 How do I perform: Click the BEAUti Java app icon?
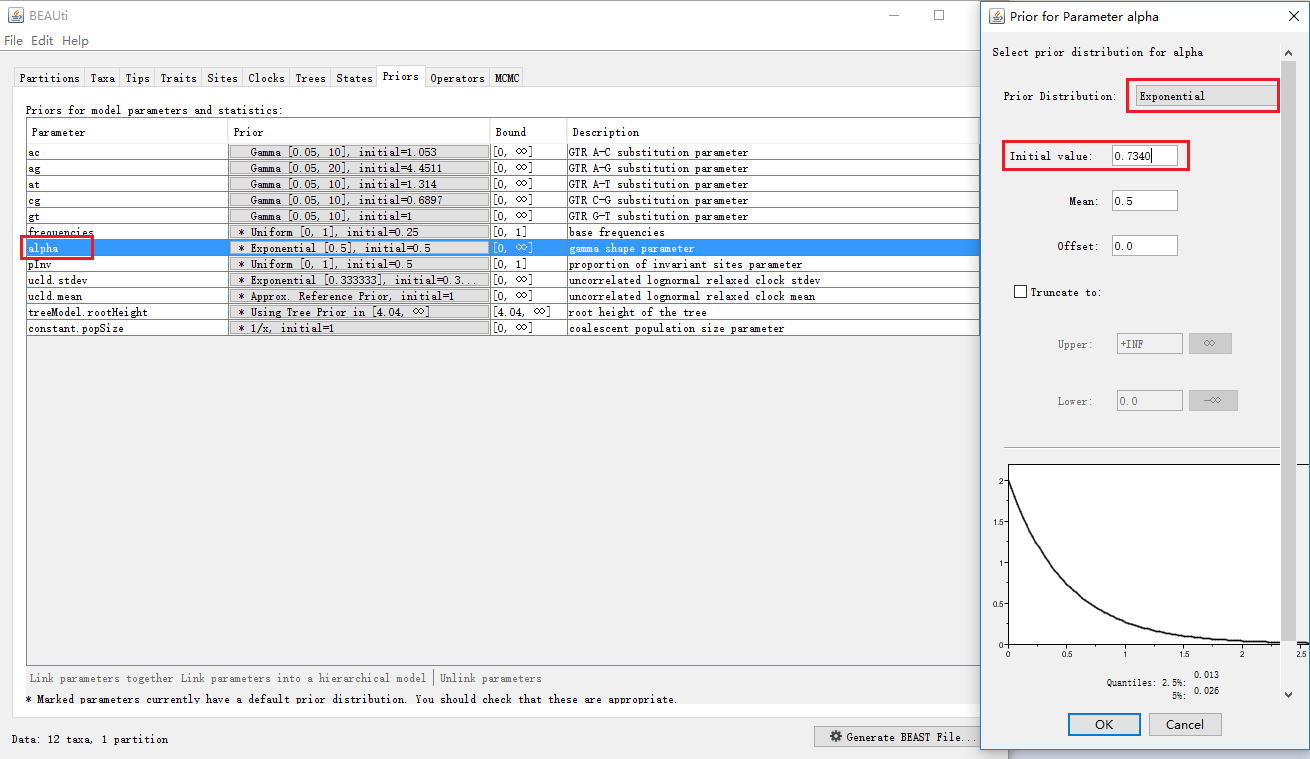coord(15,16)
